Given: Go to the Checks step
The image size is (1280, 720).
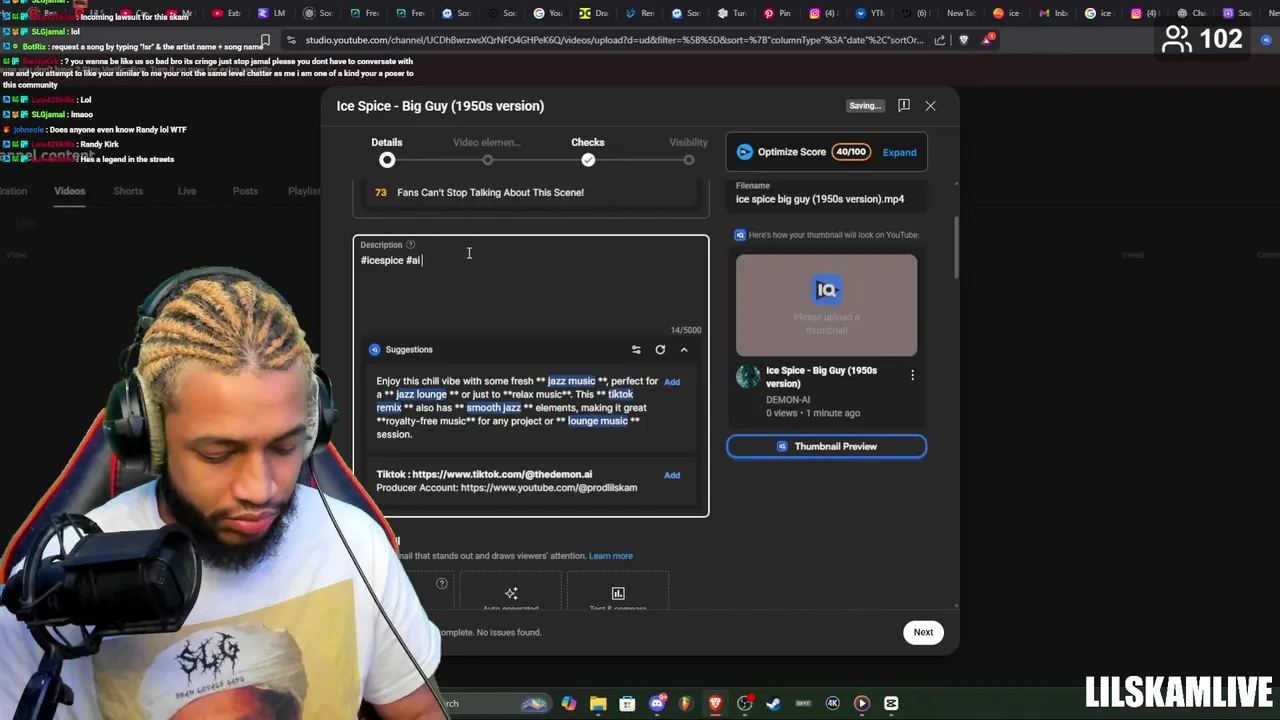Looking at the screenshot, I should [x=588, y=151].
